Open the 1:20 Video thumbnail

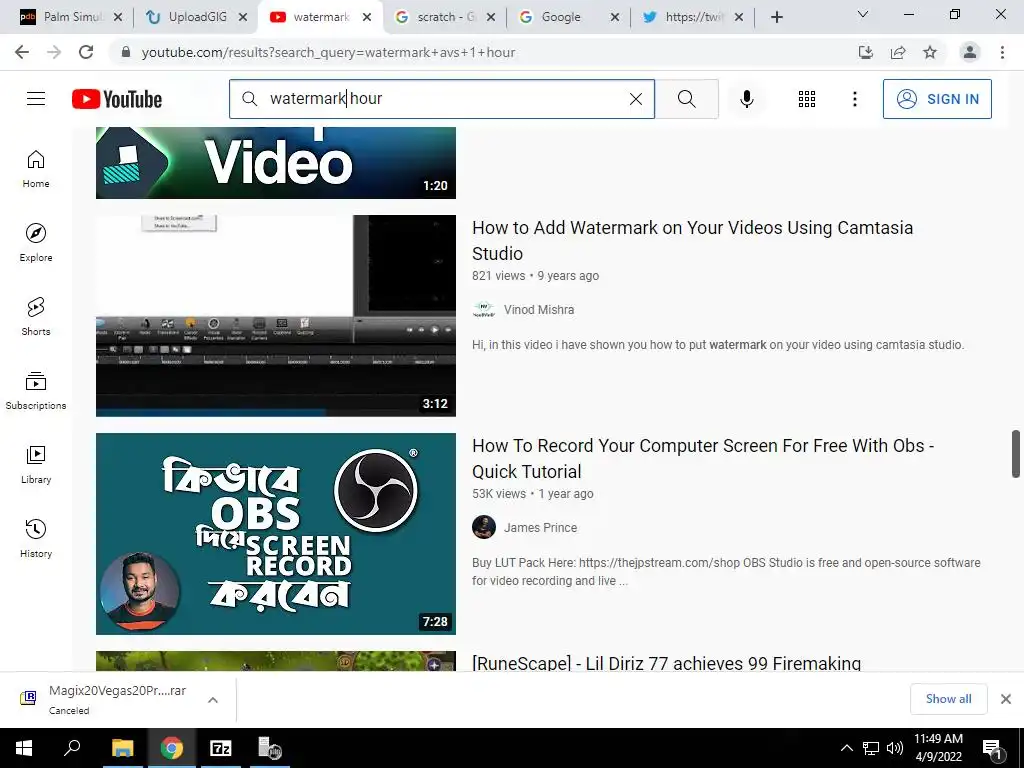tap(276, 163)
